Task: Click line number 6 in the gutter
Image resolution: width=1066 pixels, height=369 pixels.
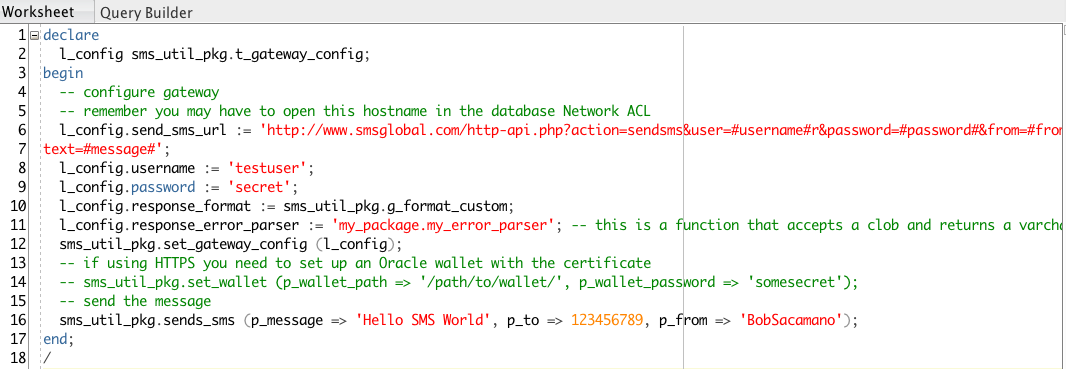Action: (x=22, y=130)
